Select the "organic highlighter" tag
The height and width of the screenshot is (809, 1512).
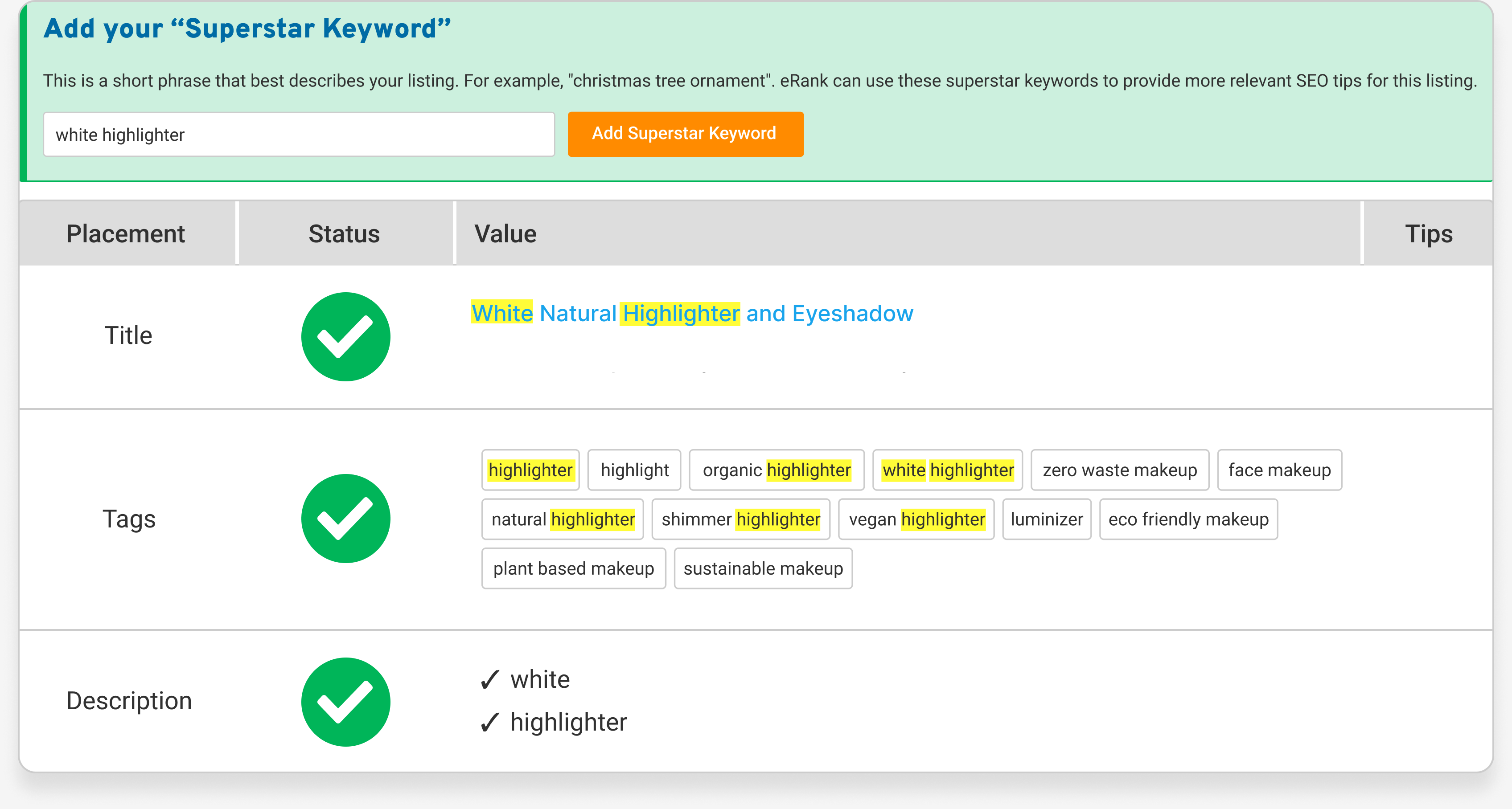[777, 470]
